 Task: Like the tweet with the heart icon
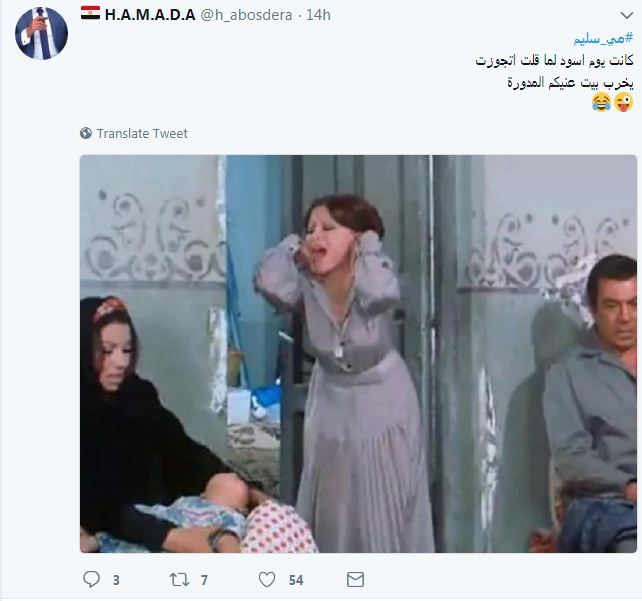click(267, 580)
